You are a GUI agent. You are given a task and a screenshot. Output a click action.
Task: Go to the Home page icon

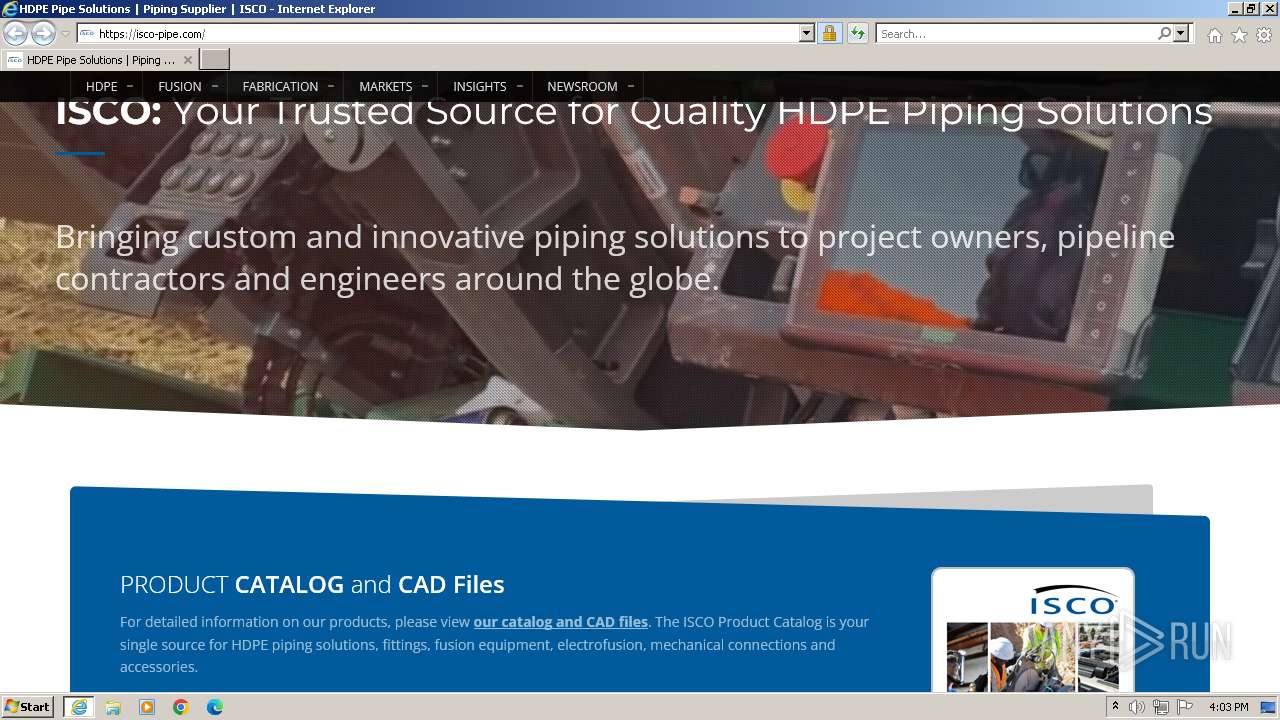pyautogui.click(x=1214, y=35)
